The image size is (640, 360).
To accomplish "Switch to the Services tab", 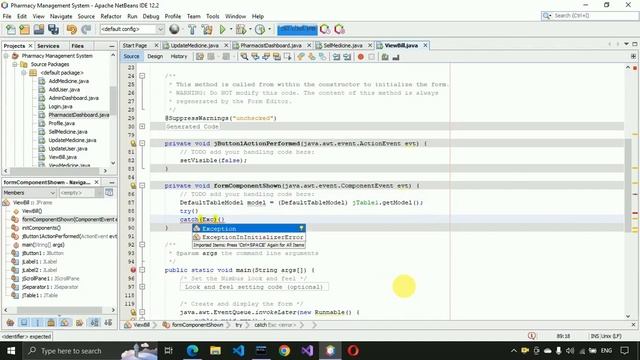I will click(48, 46).
